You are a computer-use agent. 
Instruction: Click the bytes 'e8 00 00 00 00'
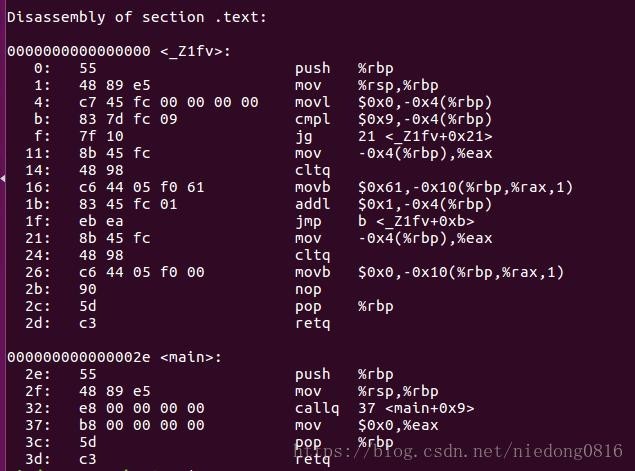click(142, 408)
